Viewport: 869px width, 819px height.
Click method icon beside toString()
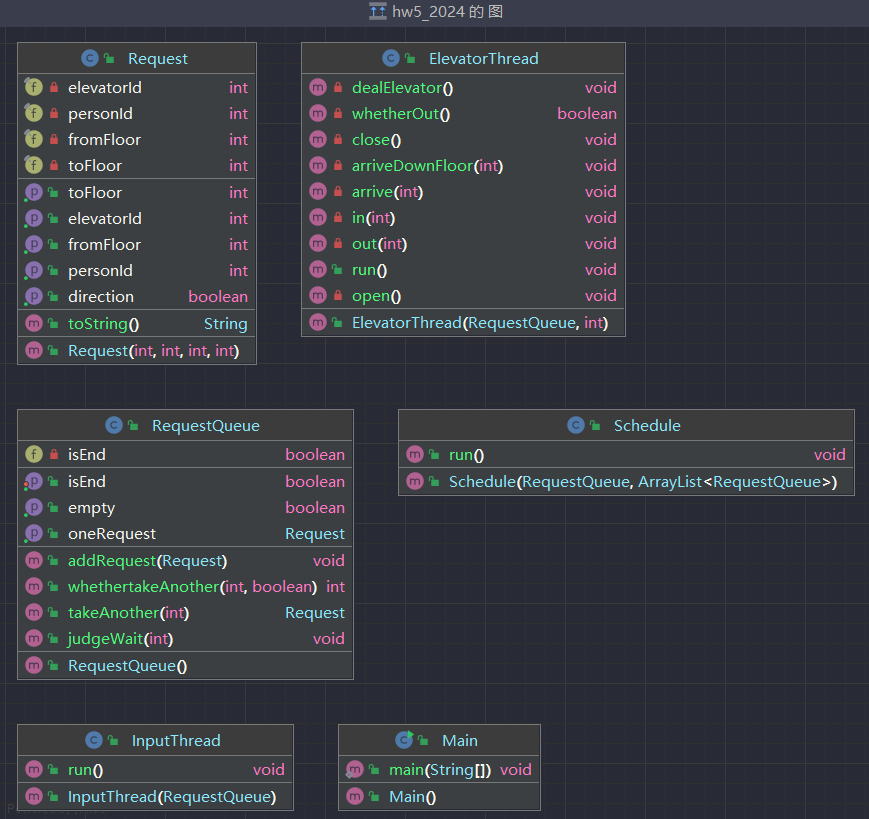pos(34,323)
